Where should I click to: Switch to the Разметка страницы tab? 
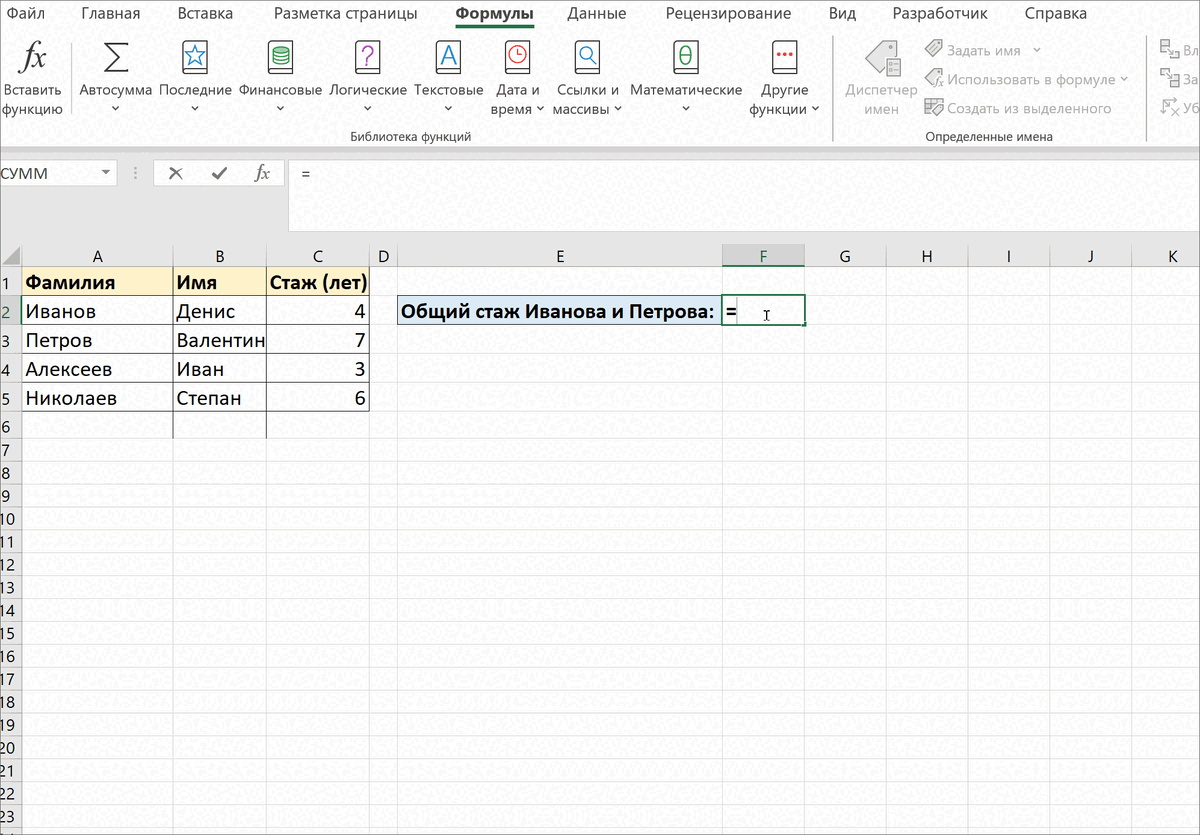click(x=345, y=14)
